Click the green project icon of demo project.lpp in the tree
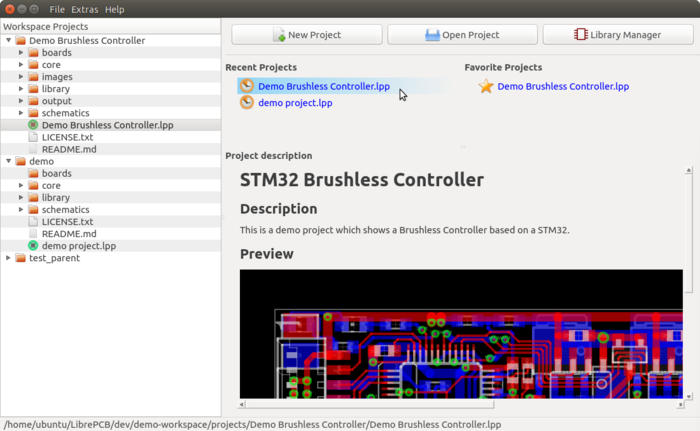 coord(33,246)
